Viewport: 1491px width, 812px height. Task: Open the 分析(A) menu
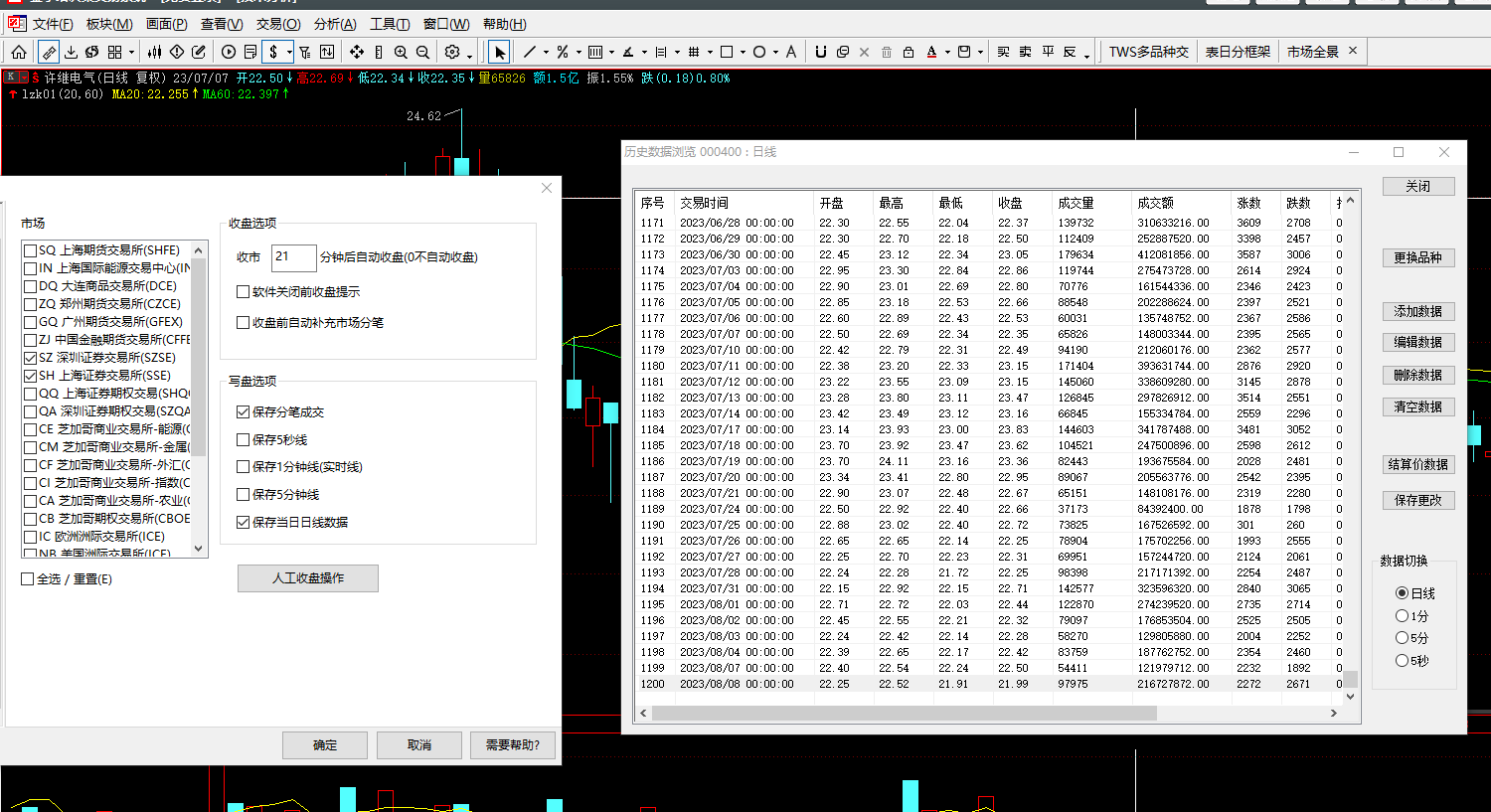point(335,24)
